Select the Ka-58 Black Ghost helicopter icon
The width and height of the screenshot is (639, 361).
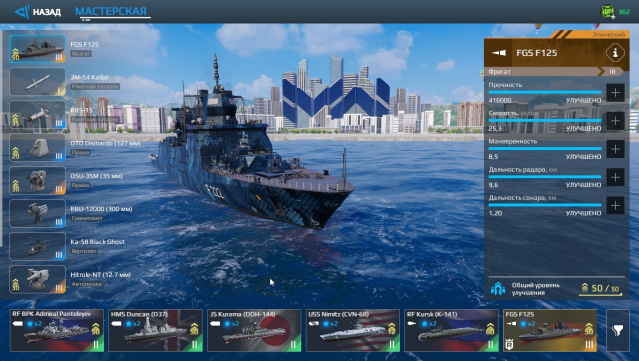tap(37, 247)
